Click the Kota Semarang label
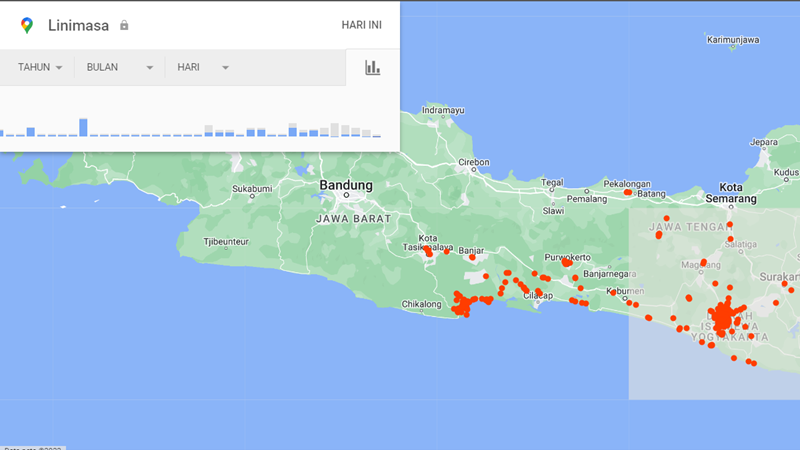800x450 pixels. pos(731,193)
